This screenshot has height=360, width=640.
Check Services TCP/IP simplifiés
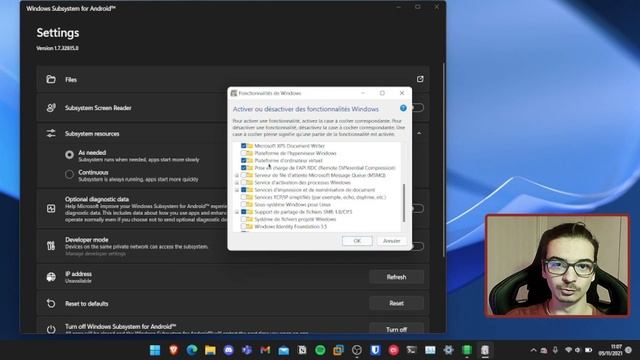(243, 197)
